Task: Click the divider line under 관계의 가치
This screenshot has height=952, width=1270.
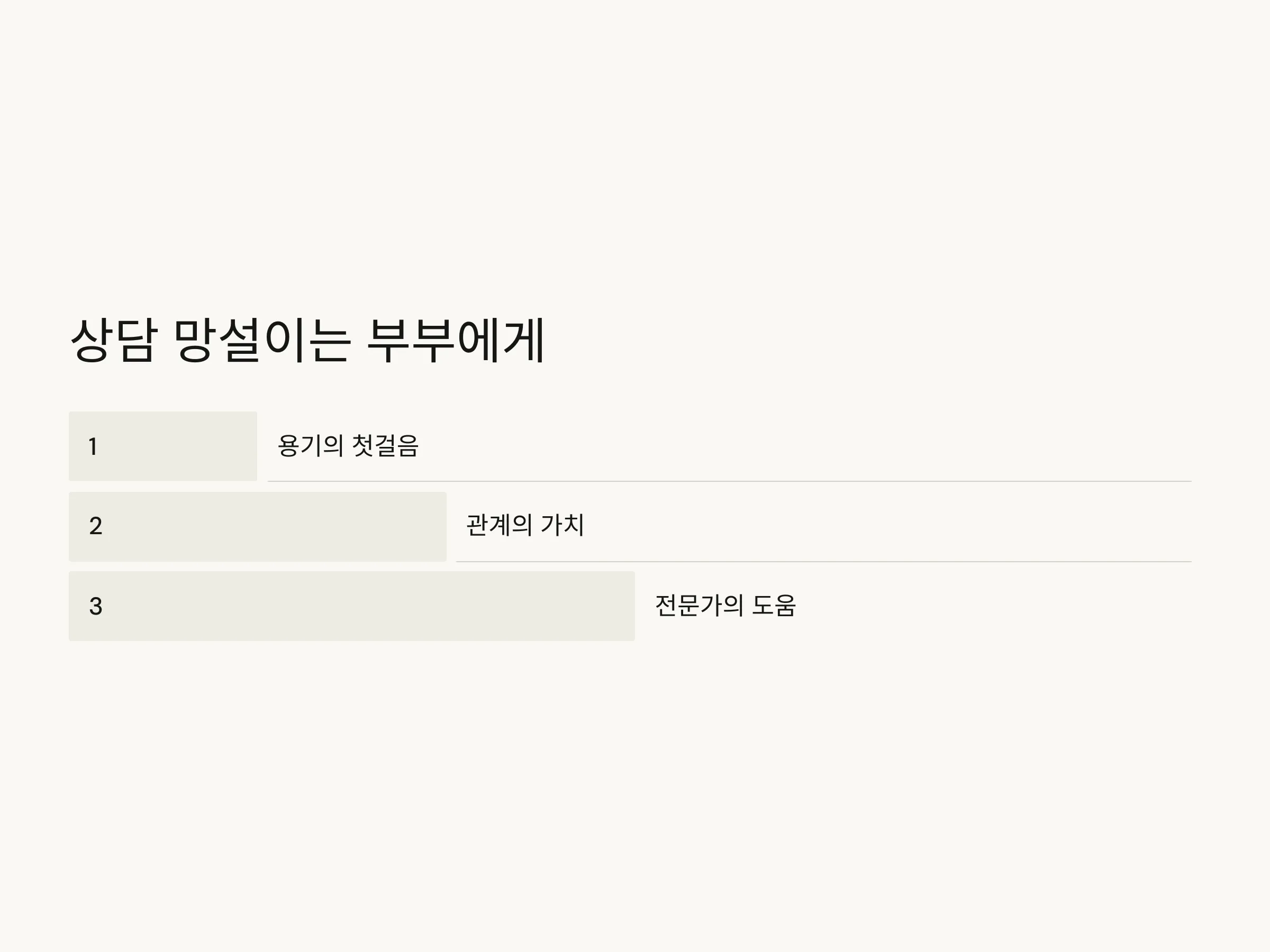Action: tap(823, 561)
